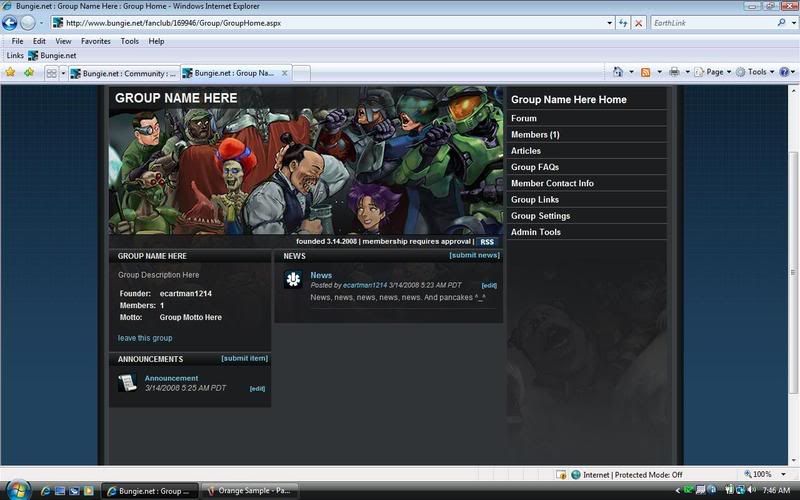Viewport: 800px width, 500px height.
Task: Click the Admin Tools link
Action: (x=536, y=232)
